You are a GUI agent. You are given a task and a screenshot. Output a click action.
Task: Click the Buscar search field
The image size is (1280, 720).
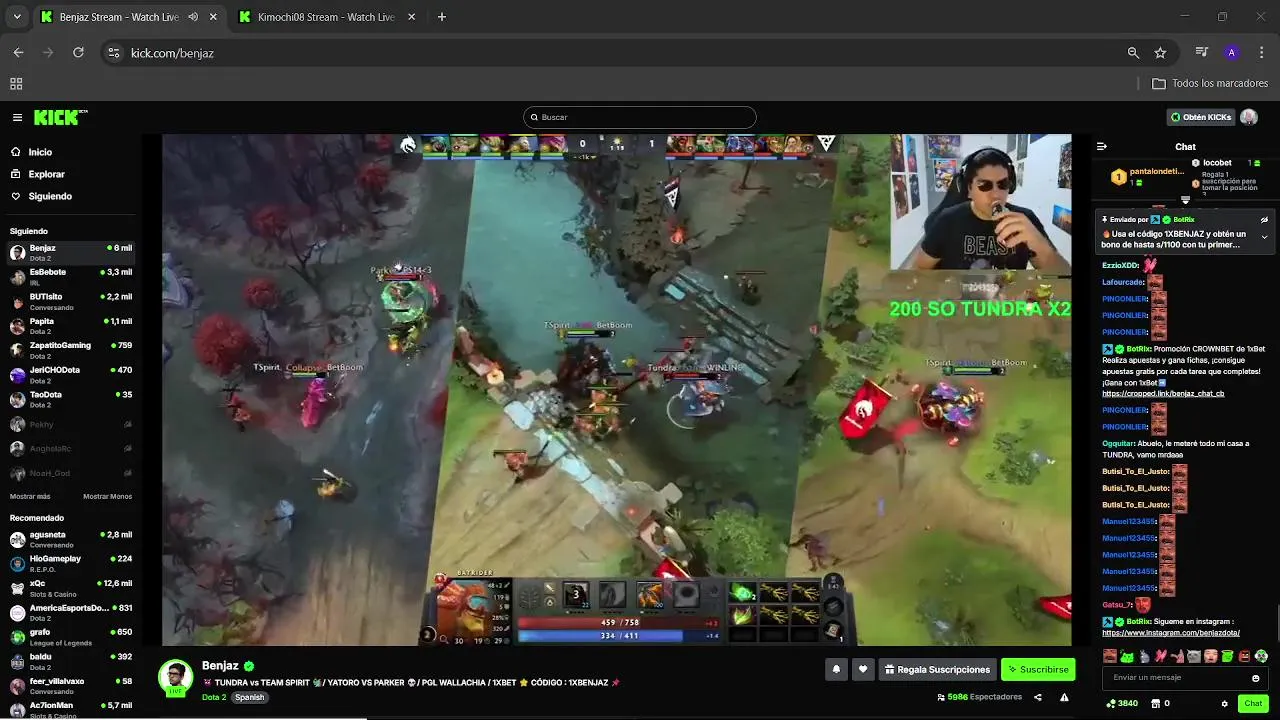(x=640, y=117)
